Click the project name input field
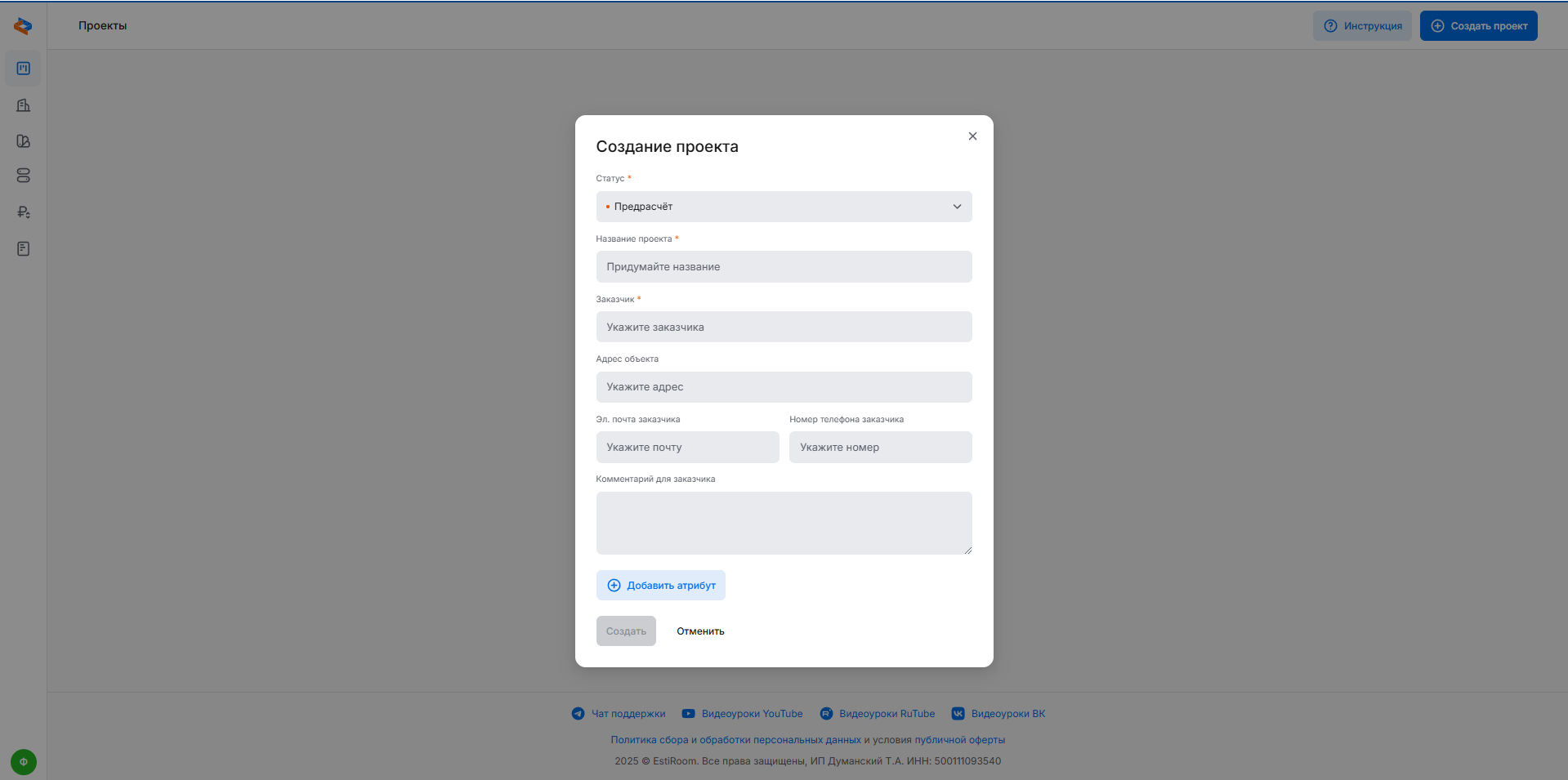The width and height of the screenshot is (1568, 780). pyautogui.click(x=784, y=267)
